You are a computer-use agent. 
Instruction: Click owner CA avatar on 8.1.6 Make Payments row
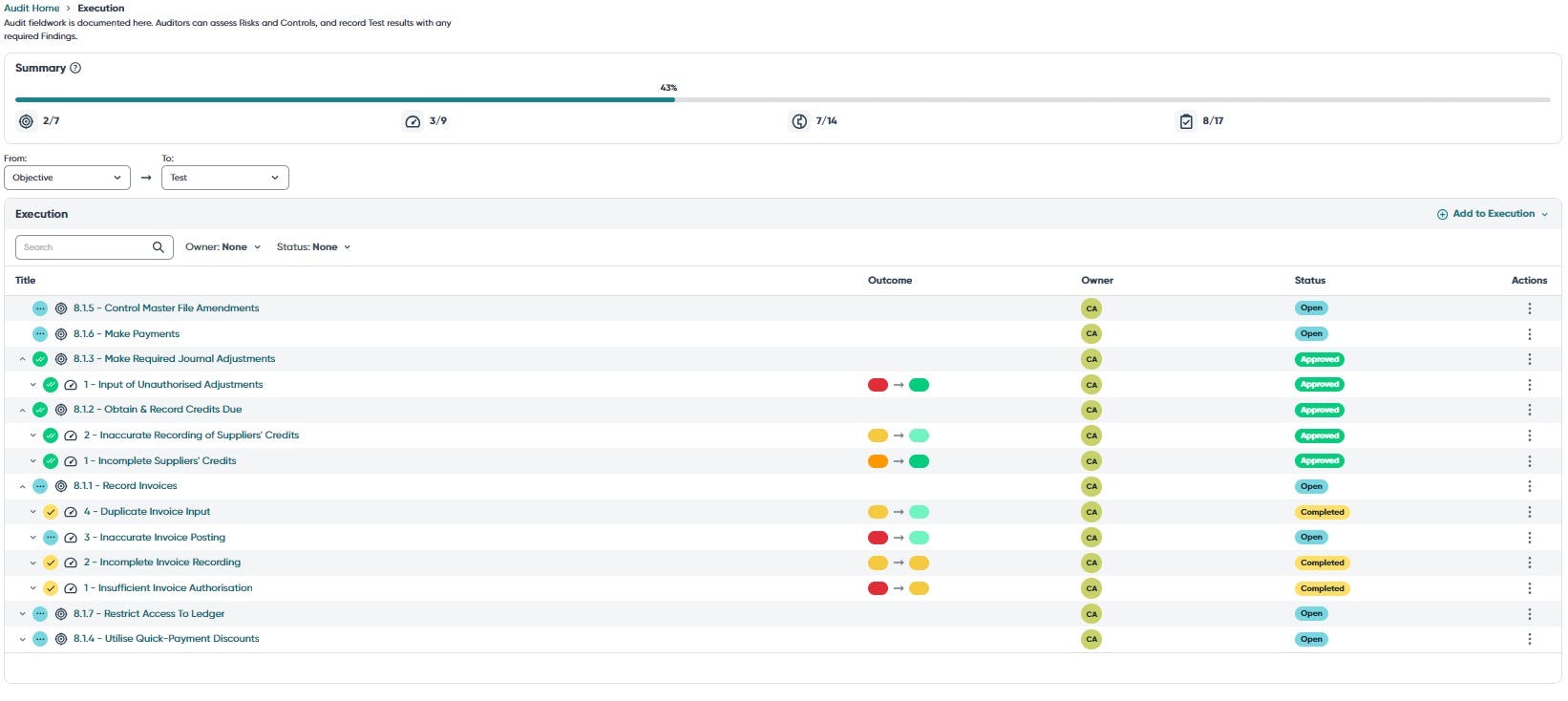click(1091, 334)
